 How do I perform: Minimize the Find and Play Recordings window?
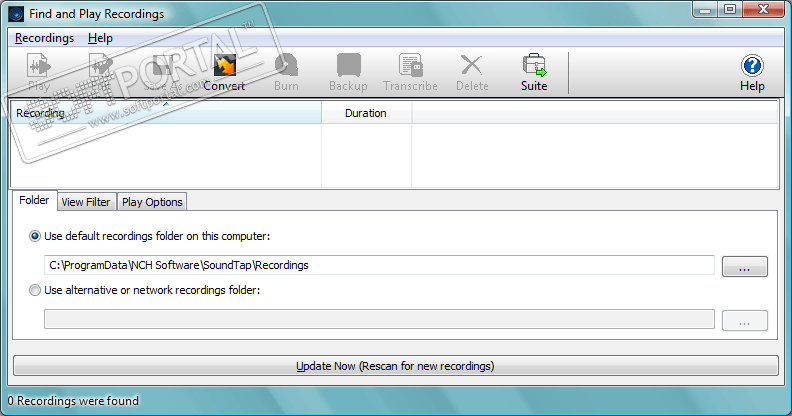705,9
